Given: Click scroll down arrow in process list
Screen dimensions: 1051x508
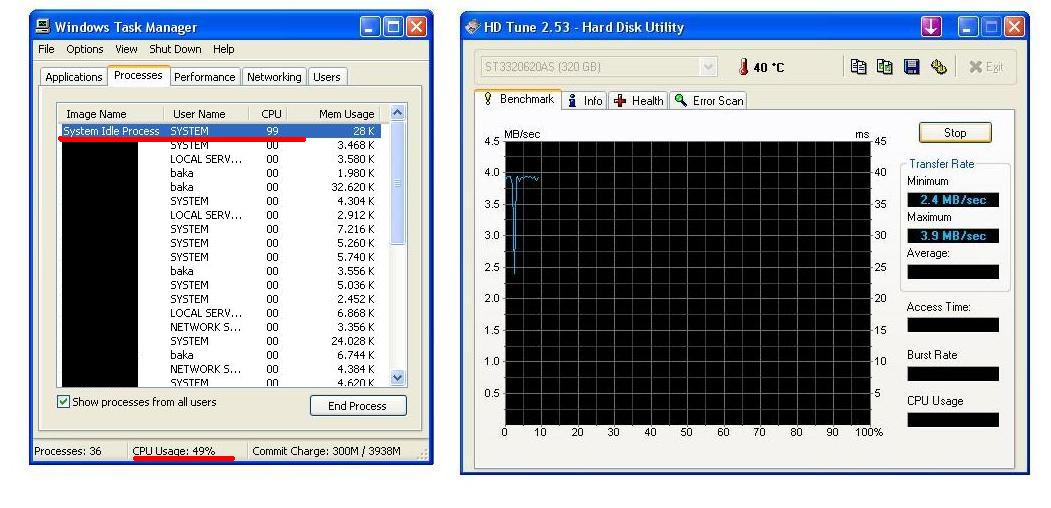Looking at the screenshot, I should pos(397,377).
